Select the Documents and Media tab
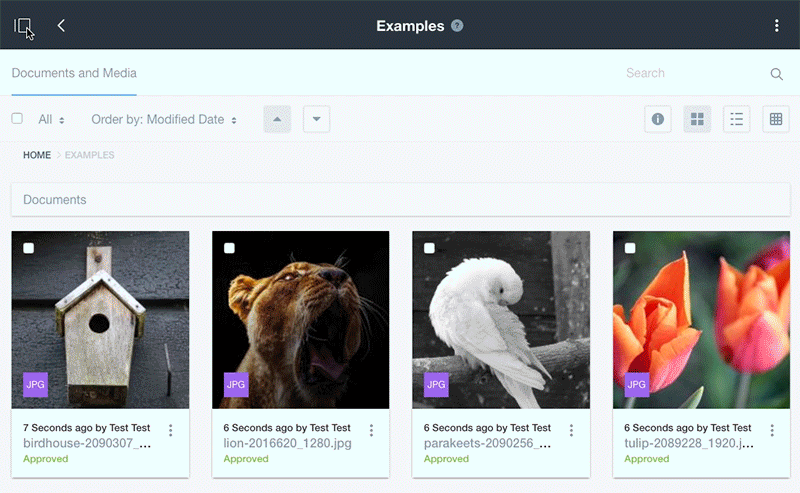Viewport: 800px width, 493px height. [x=74, y=73]
